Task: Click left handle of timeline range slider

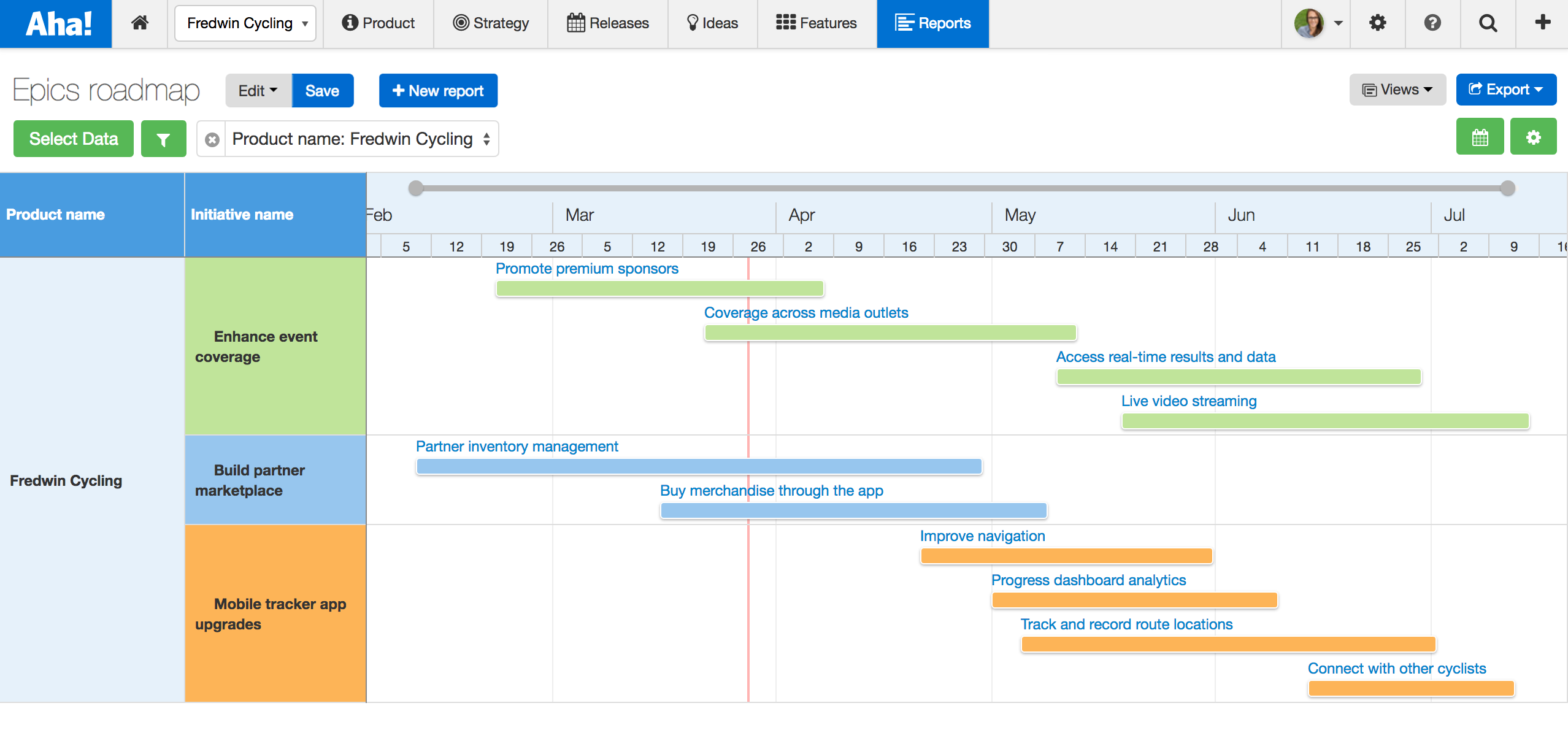Action: coord(416,188)
